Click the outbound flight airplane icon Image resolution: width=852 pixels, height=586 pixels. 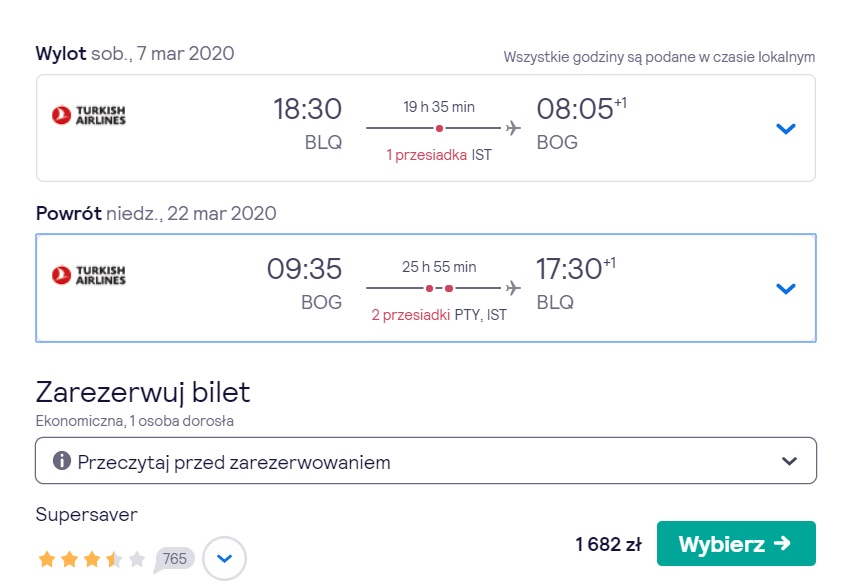[513, 128]
